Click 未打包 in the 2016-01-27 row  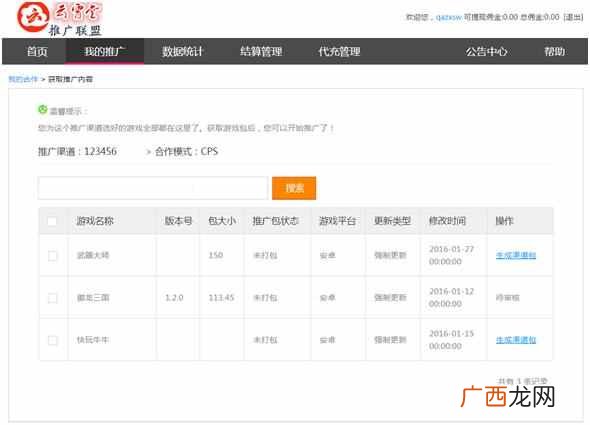[x=265, y=256]
